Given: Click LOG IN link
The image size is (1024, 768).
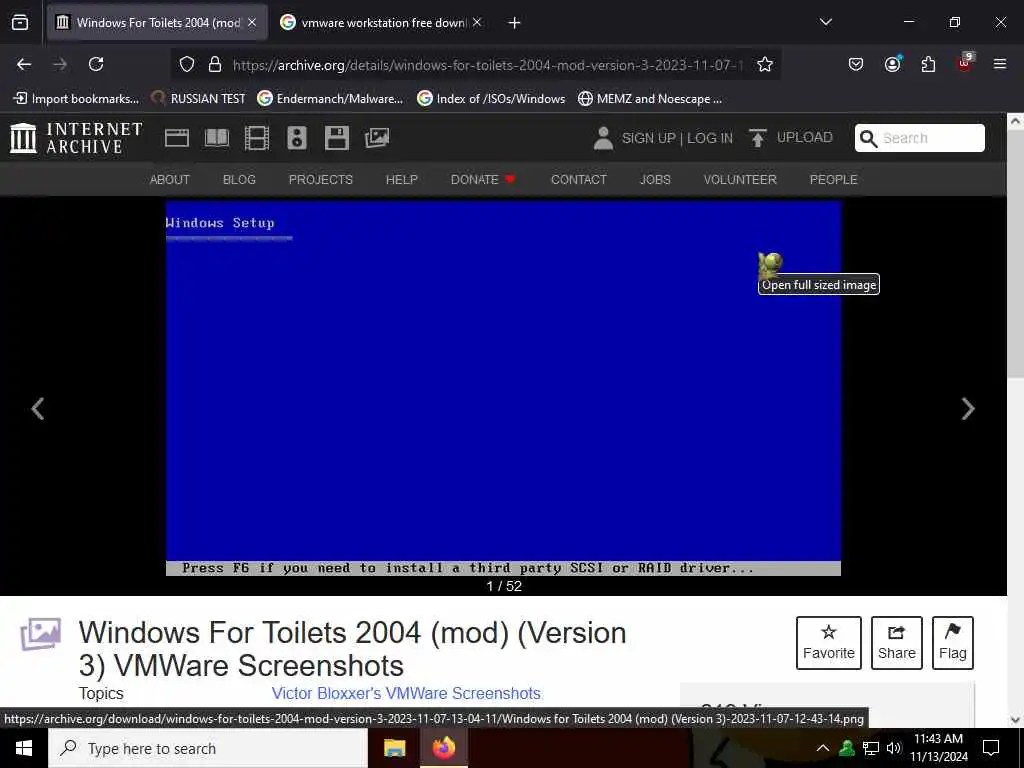Looking at the screenshot, I should [x=710, y=138].
